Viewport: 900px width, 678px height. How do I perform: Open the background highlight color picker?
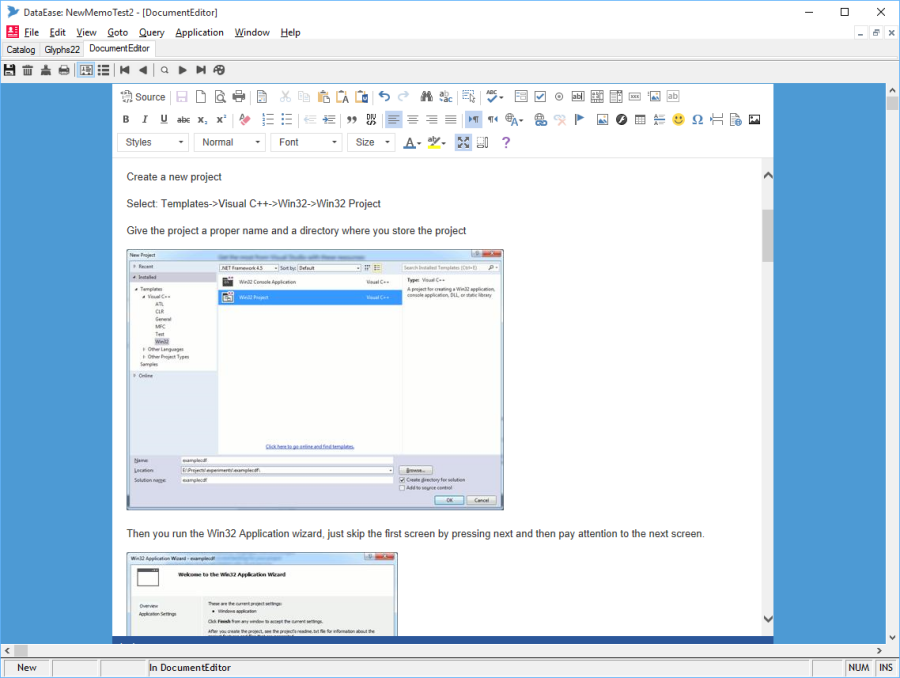point(437,142)
